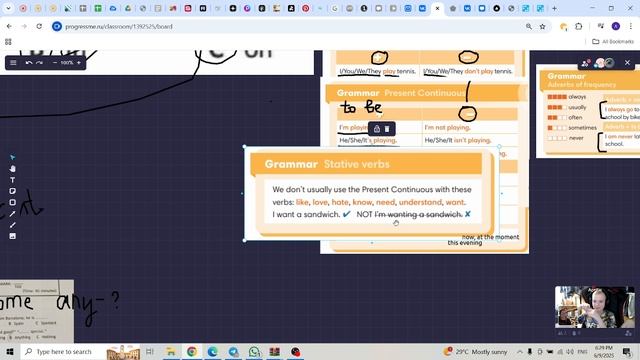The width and height of the screenshot is (640, 360).
Task: Open the Windows Start menu
Action: pos(9,351)
